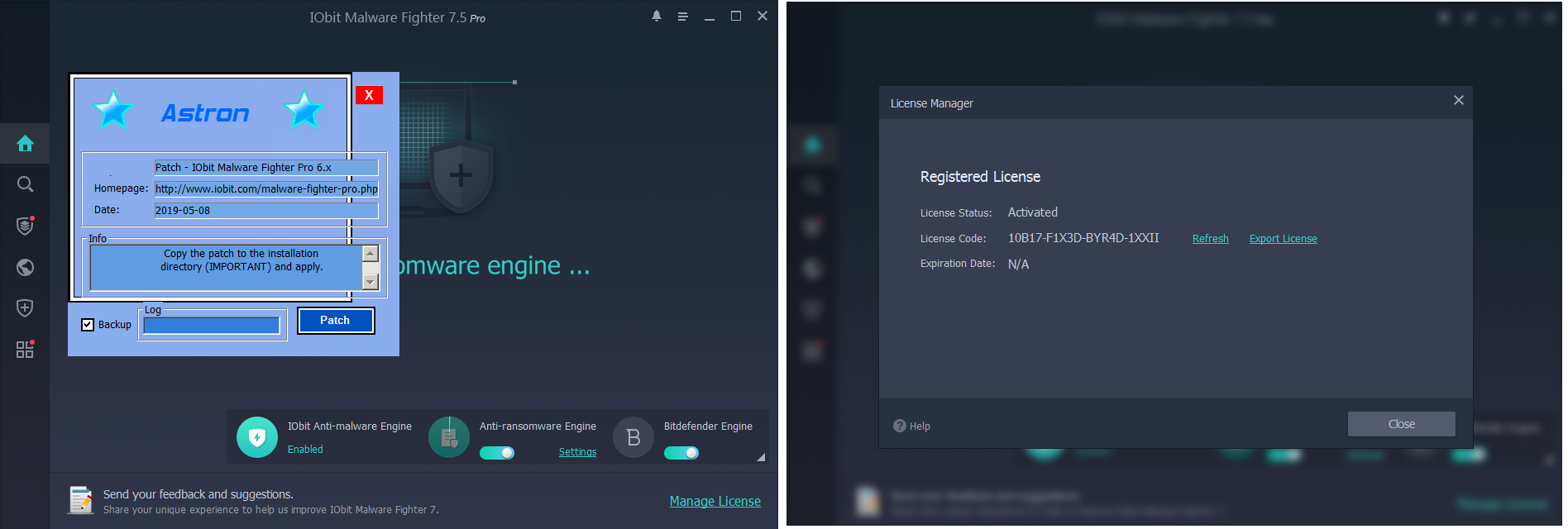The height and width of the screenshot is (529, 1568).
Task: Click the IObit Anti-malware Engine shield icon
Action: tap(257, 437)
